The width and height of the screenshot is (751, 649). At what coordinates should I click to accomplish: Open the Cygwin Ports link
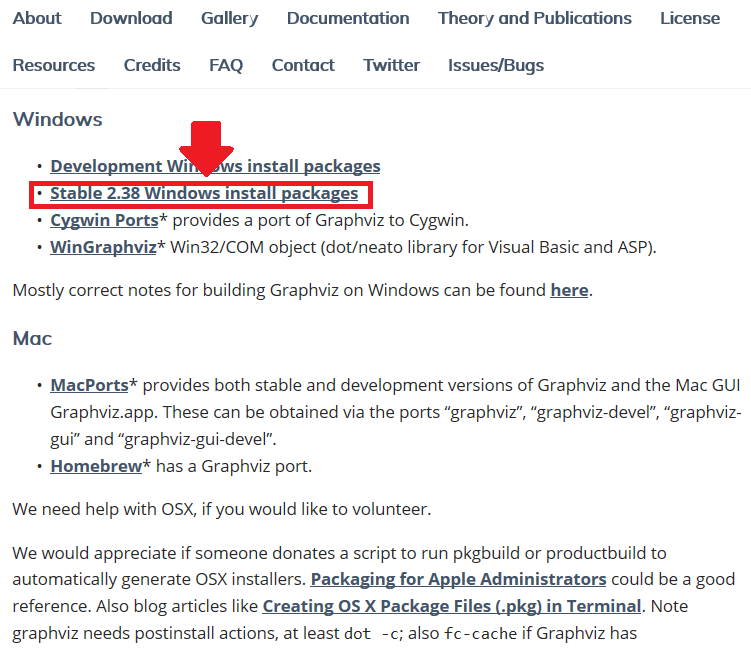(104, 220)
